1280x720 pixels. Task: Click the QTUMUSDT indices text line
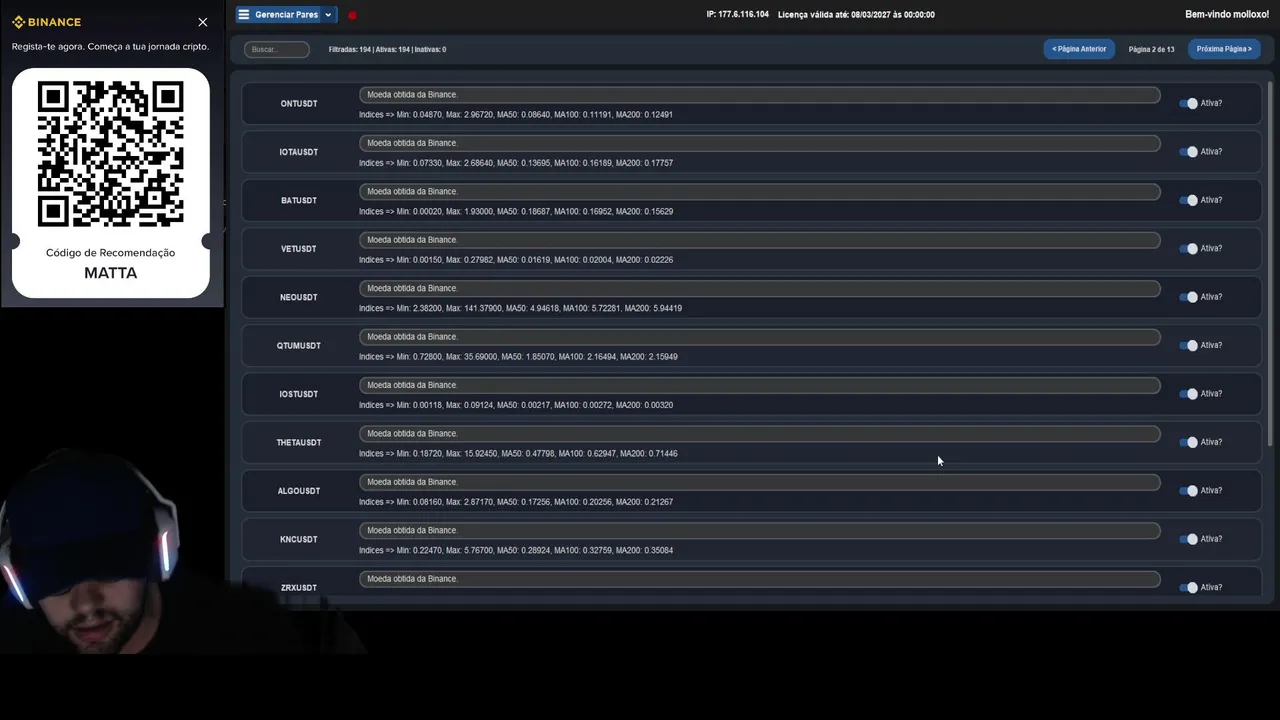(x=518, y=357)
